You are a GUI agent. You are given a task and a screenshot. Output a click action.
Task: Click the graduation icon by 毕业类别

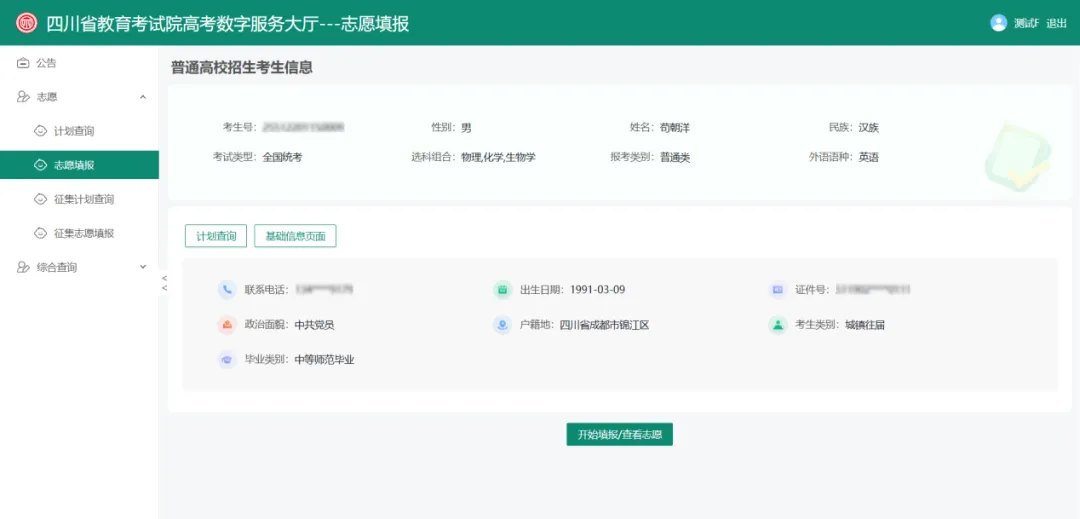(x=227, y=359)
